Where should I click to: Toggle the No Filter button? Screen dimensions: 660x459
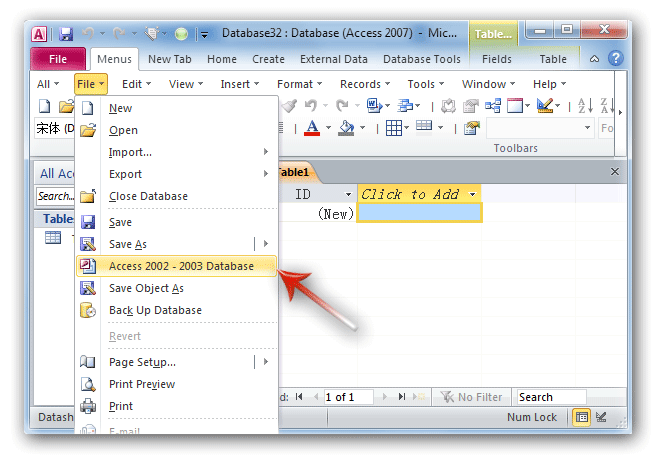[x=470, y=397]
